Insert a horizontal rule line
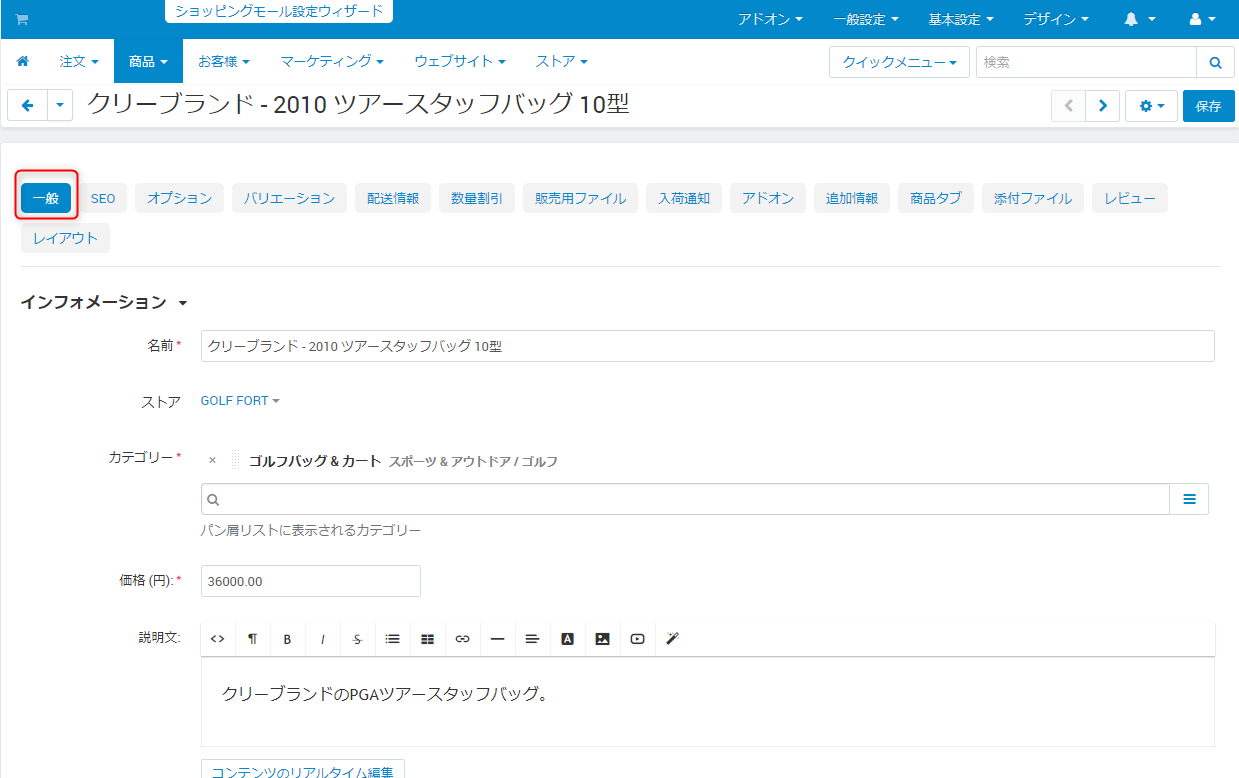Screen dimensions: 1239x778 point(497,639)
